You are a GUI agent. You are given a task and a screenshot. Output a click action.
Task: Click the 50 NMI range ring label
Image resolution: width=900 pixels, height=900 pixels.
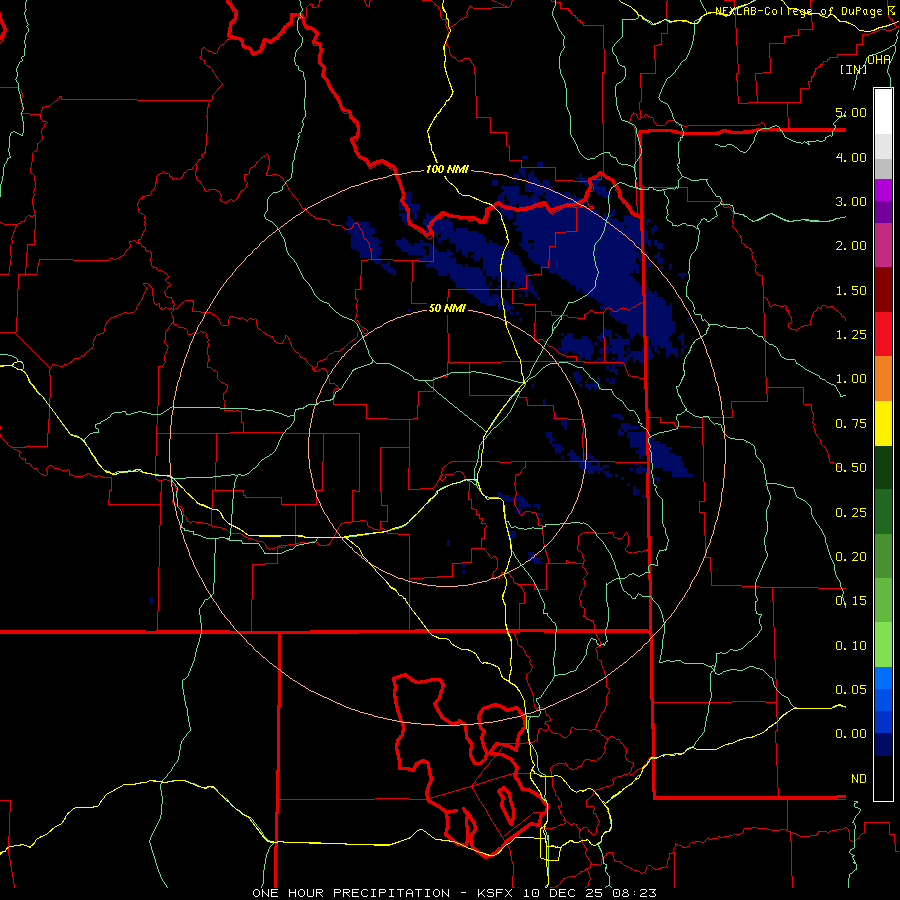[447, 308]
